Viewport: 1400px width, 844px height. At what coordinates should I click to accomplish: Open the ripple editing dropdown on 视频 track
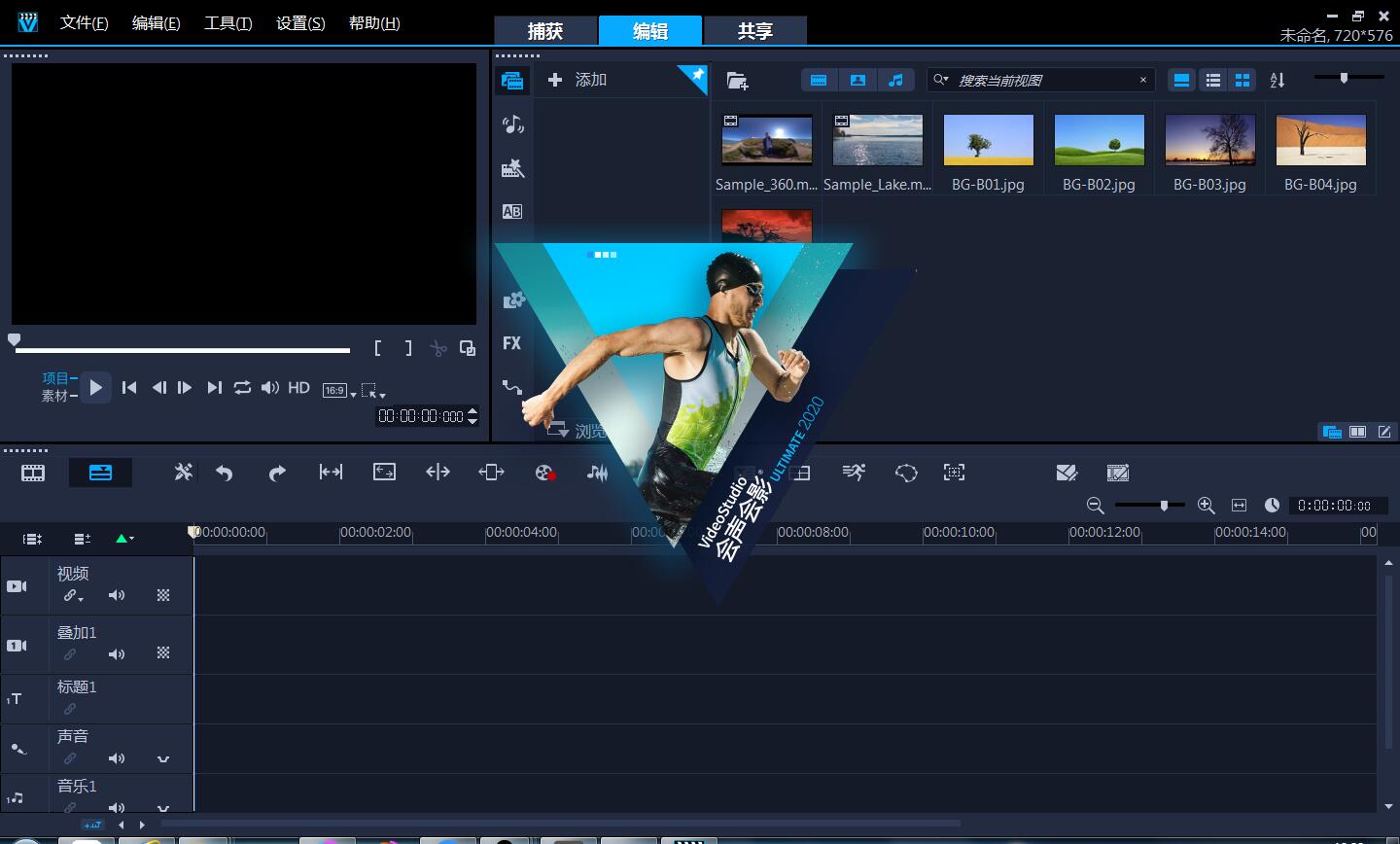pos(74,596)
